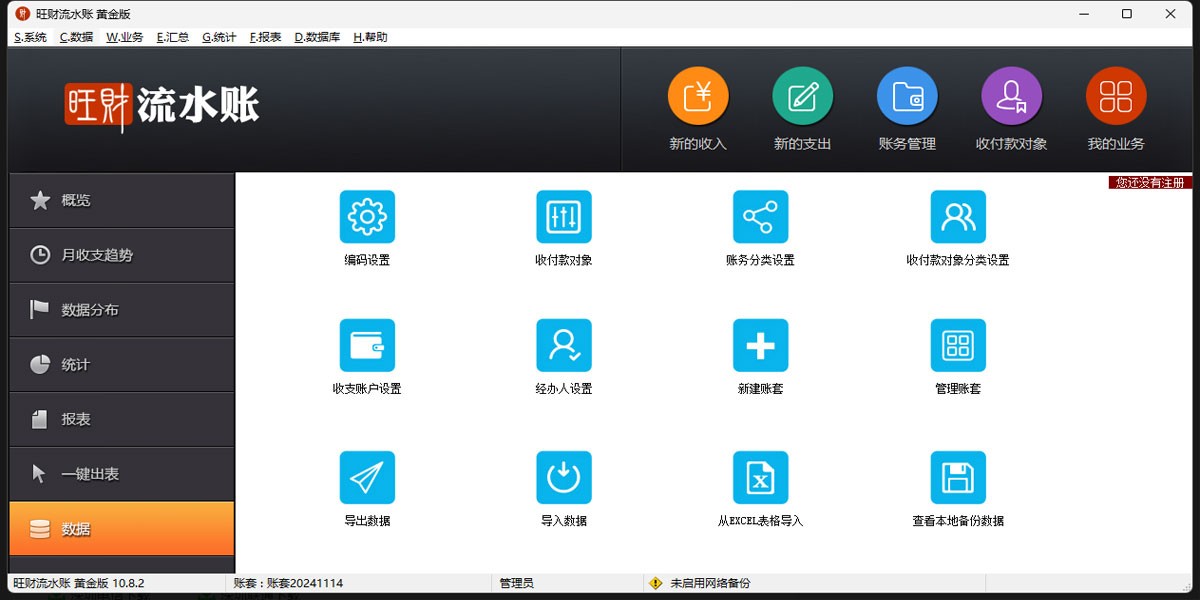This screenshot has height=600, width=1200.
Task: Open 收付款对象分类设置 people icon
Action: pos(958,217)
